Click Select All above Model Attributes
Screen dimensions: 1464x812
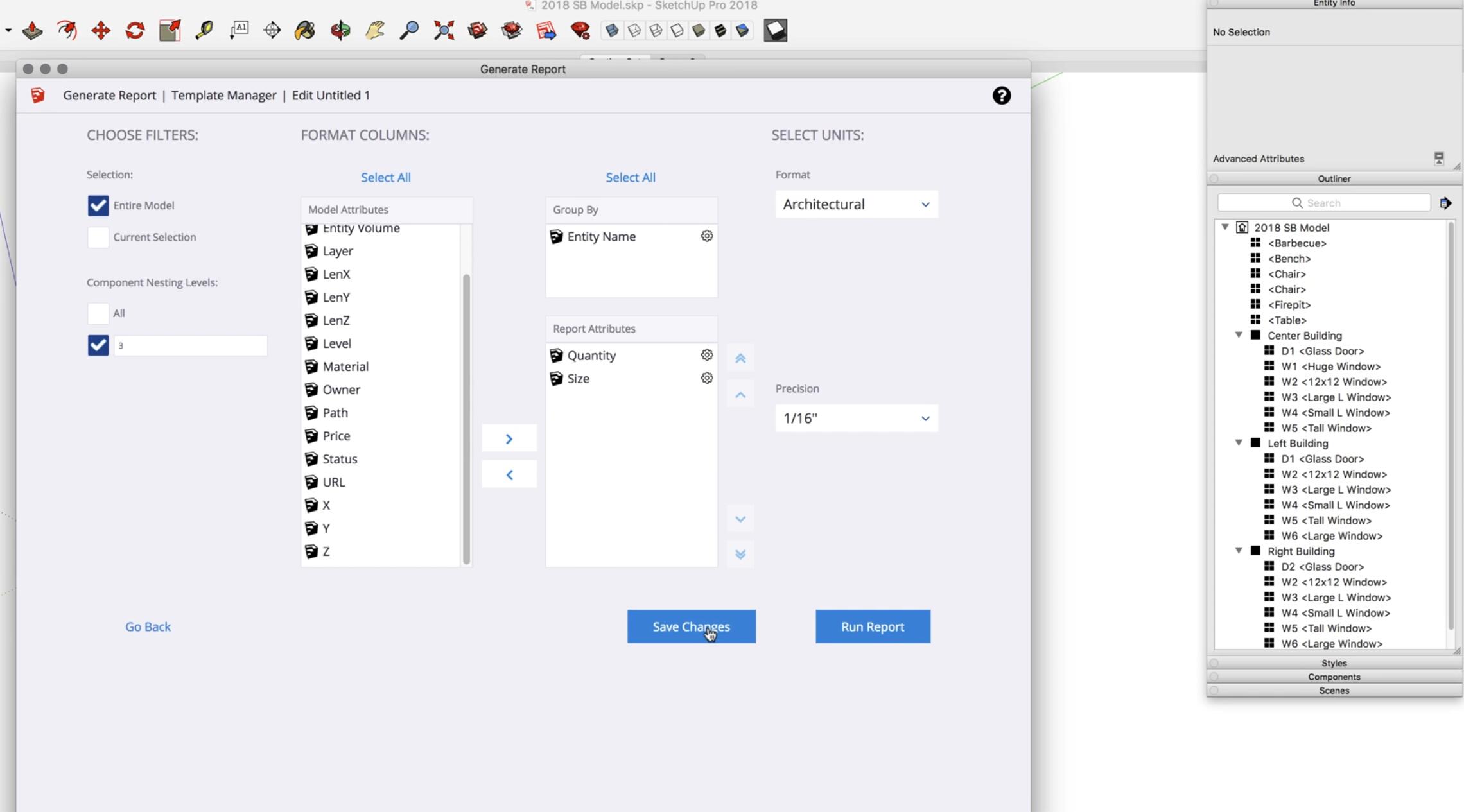pyautogui.click(x=385, y=177)
